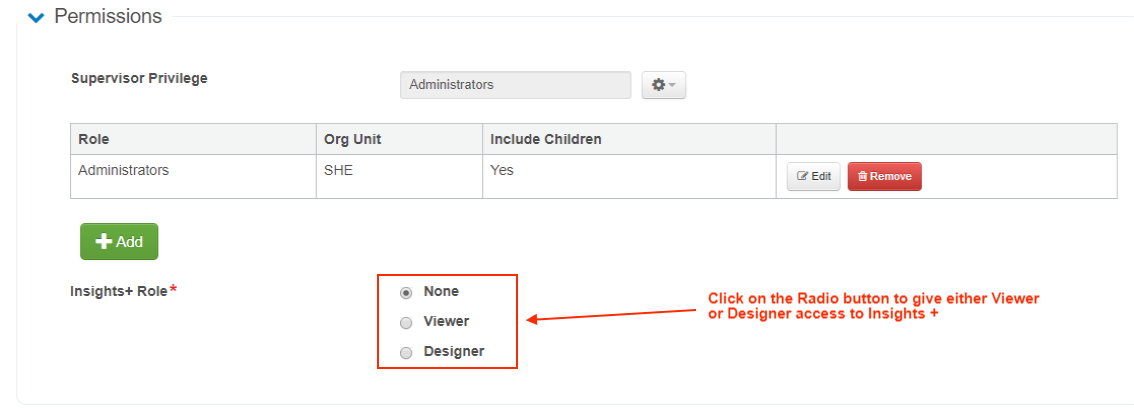This screenshot has height=419, width=1134.
Task: Choose the Designer radio button
Action: click(406, 353)
